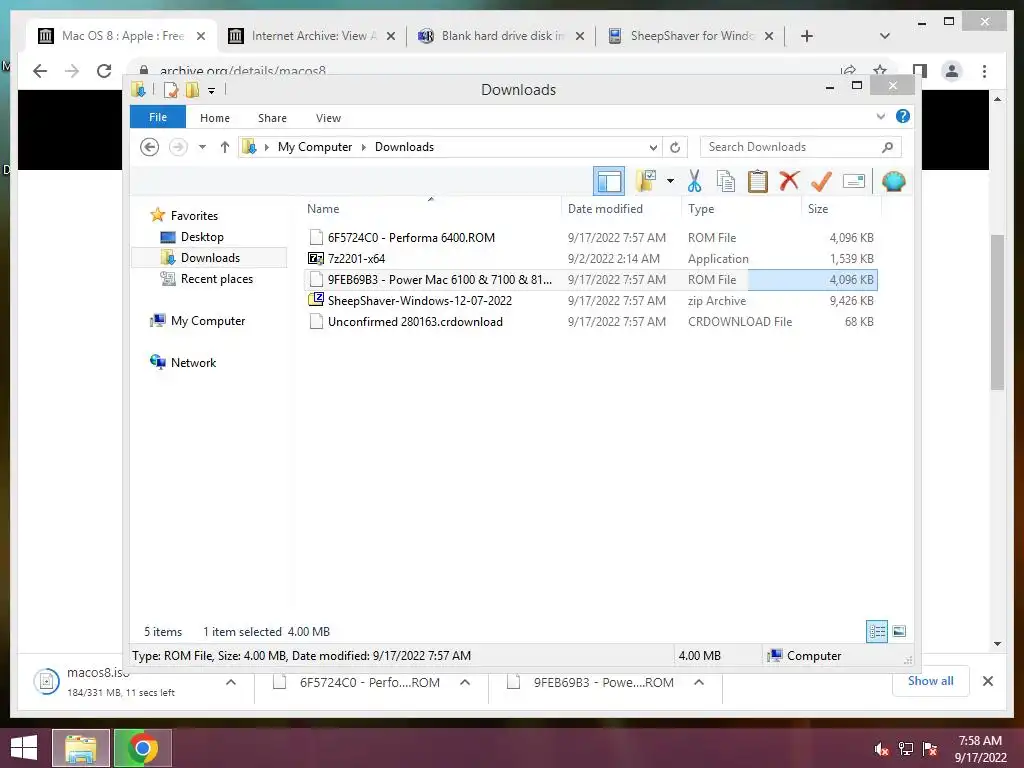Select Downloads in the navigation pane

(x=210, y=257)
